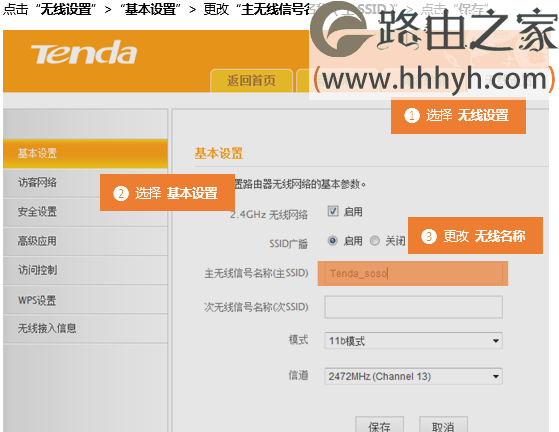Screen dimensions: 559x432
Task: Select 基本设置 in the sidebar
Action: (86, 153)
